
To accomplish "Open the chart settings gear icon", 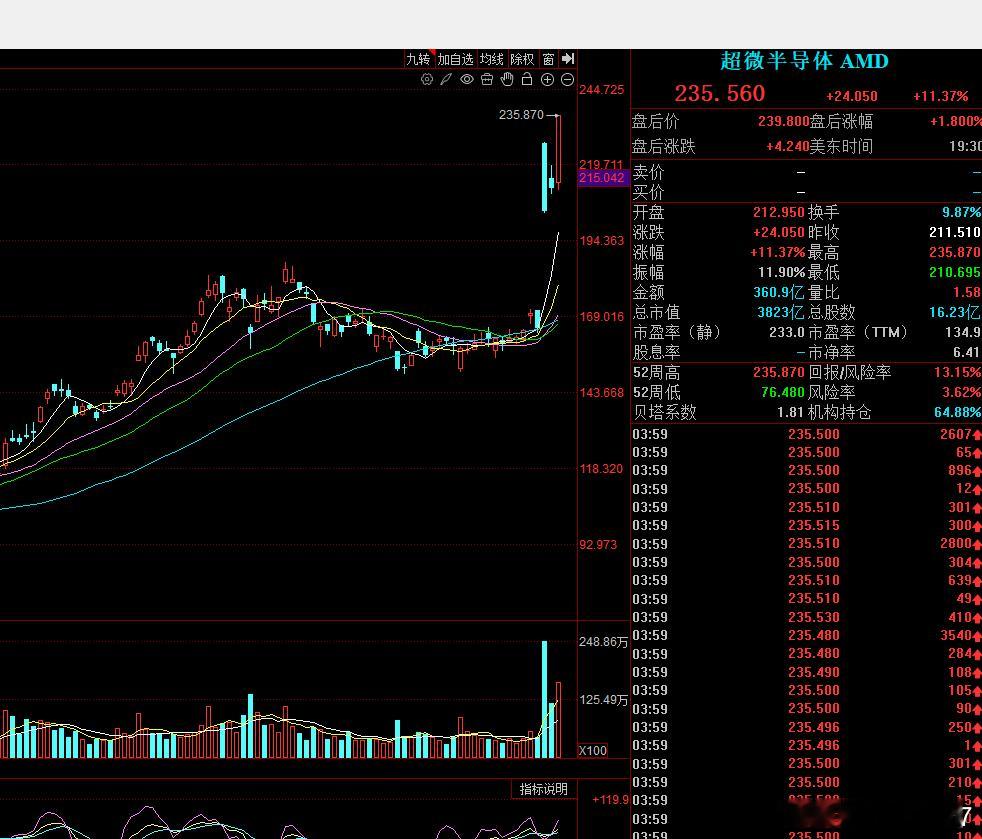I will [426, 79].
